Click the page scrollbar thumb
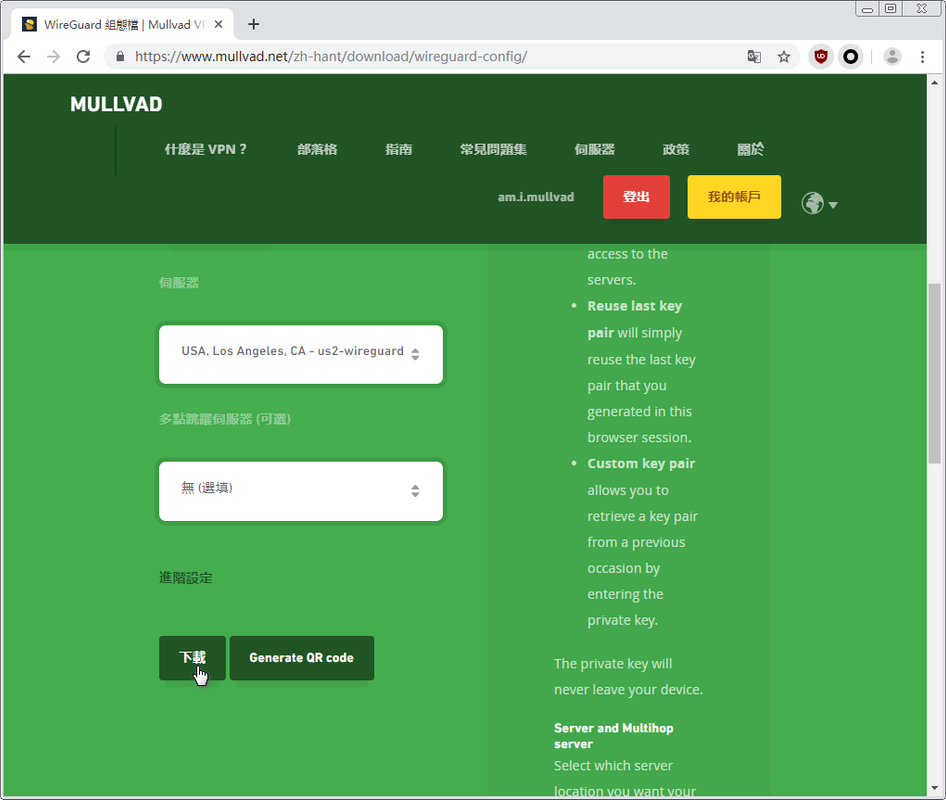The image size is (946, 800). pos(935,372)
